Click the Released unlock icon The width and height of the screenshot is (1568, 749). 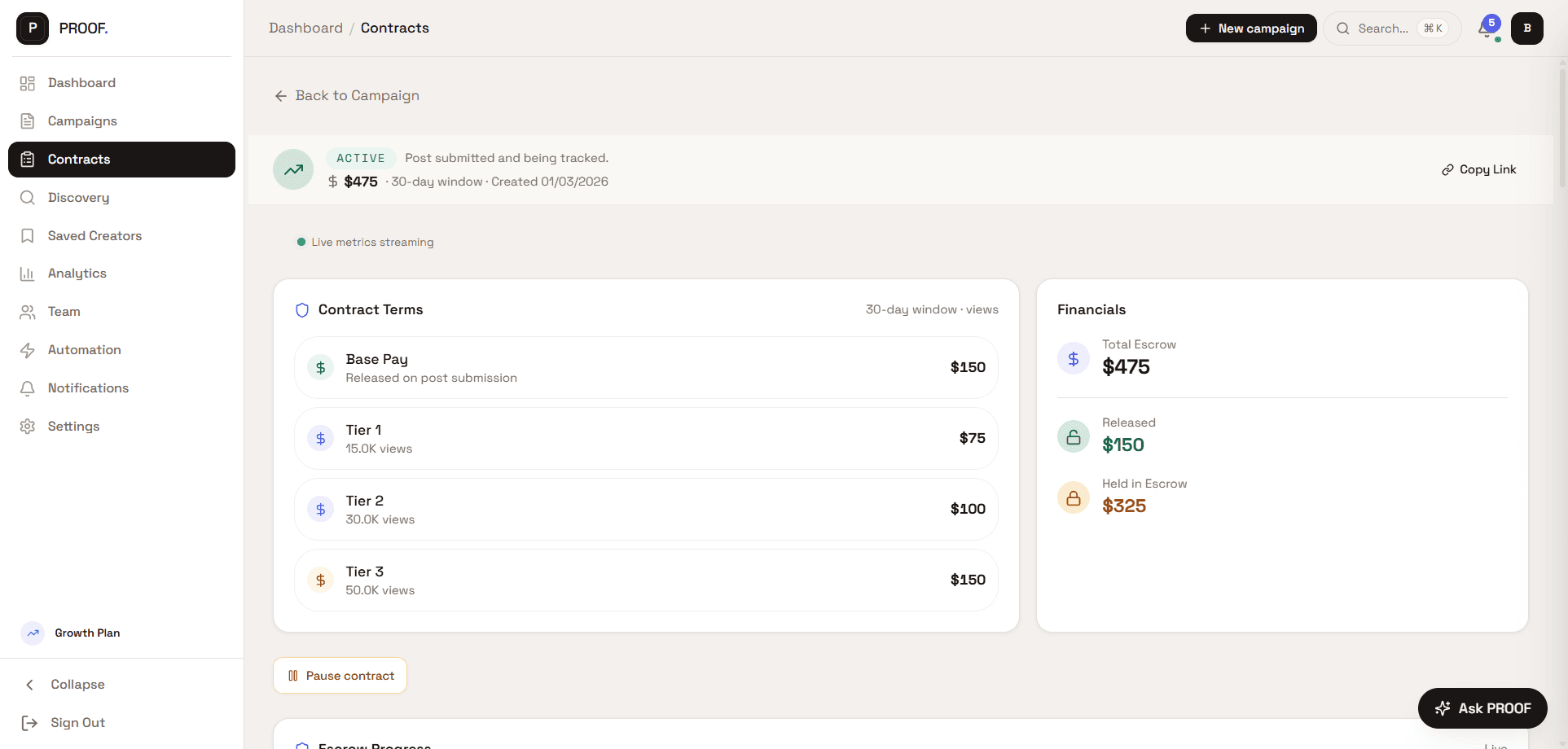(x=1074, y=437)
